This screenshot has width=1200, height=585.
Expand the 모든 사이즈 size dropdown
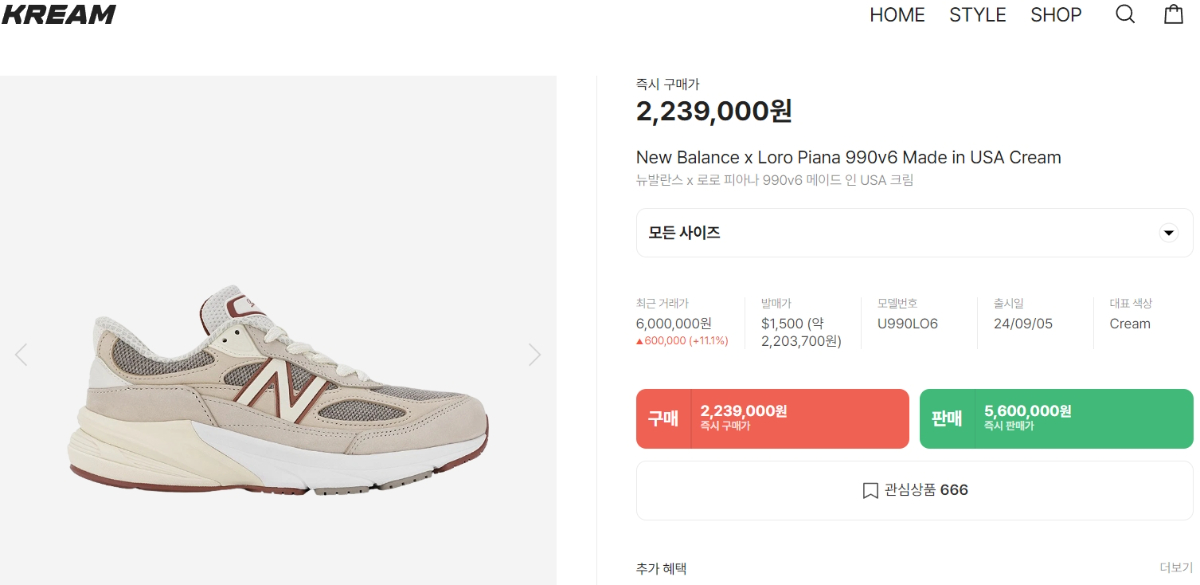(x=1168, y=233)
